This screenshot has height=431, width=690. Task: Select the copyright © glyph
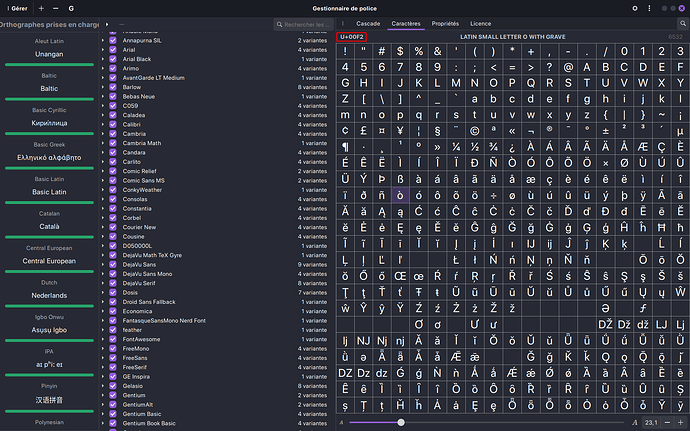click(474, 131)
